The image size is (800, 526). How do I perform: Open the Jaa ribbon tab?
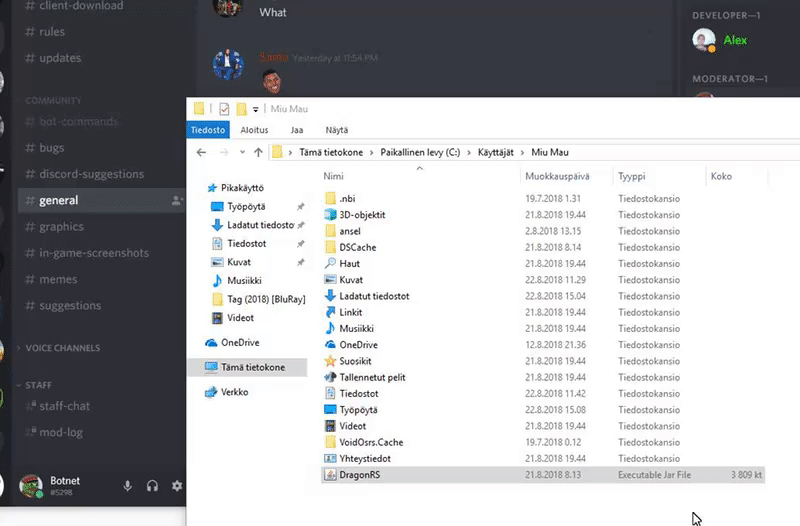[x=297, y=130]
